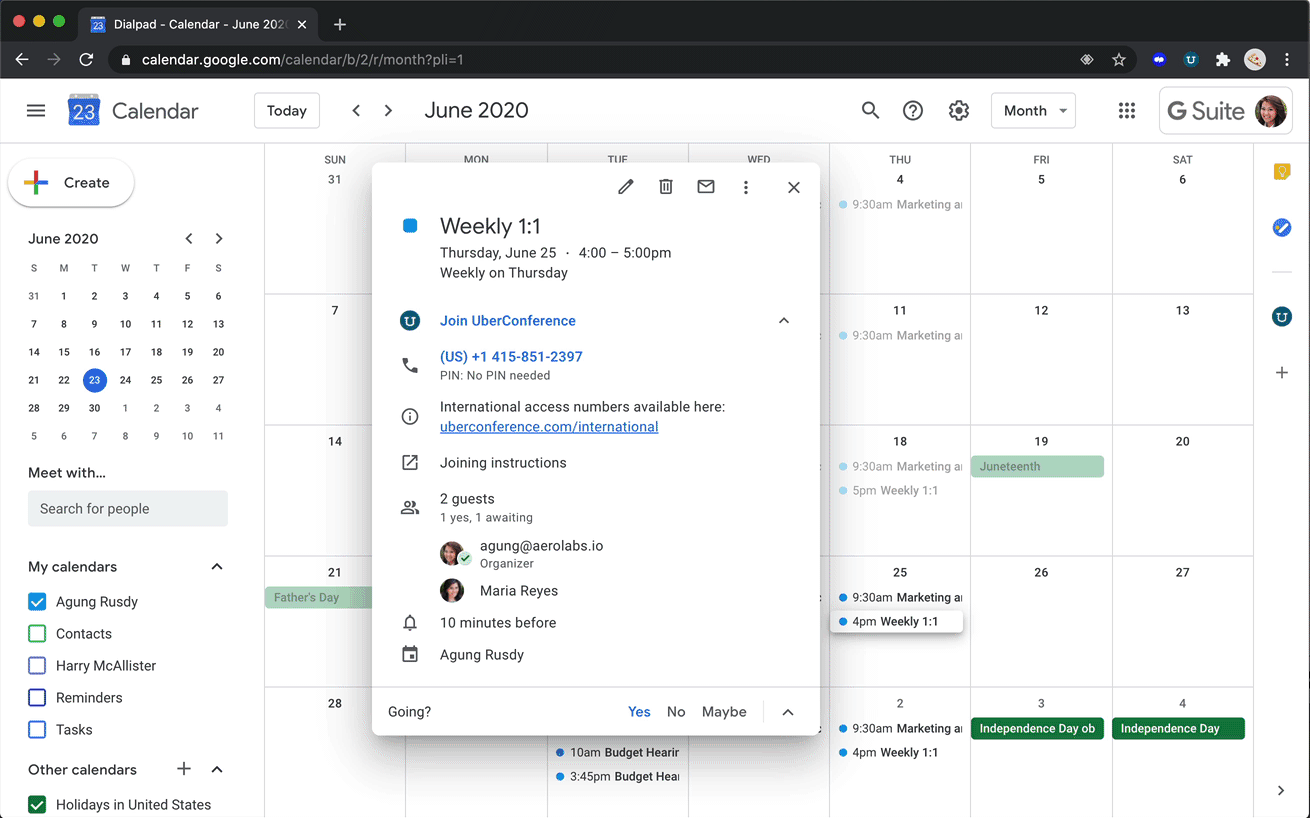Image resolution: width=1310 pixels, height=818 pixels.
Task: Check the Contacts calendar
Action: [37, 634]
